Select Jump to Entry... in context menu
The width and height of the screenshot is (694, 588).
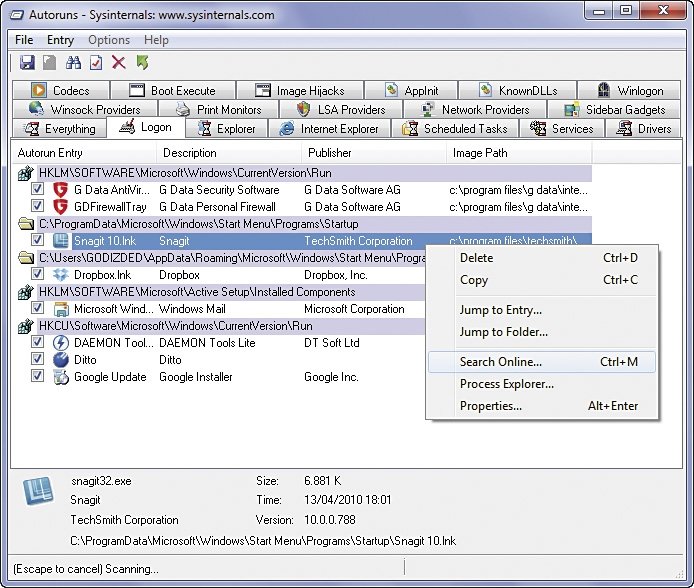(x=542, y=310)
